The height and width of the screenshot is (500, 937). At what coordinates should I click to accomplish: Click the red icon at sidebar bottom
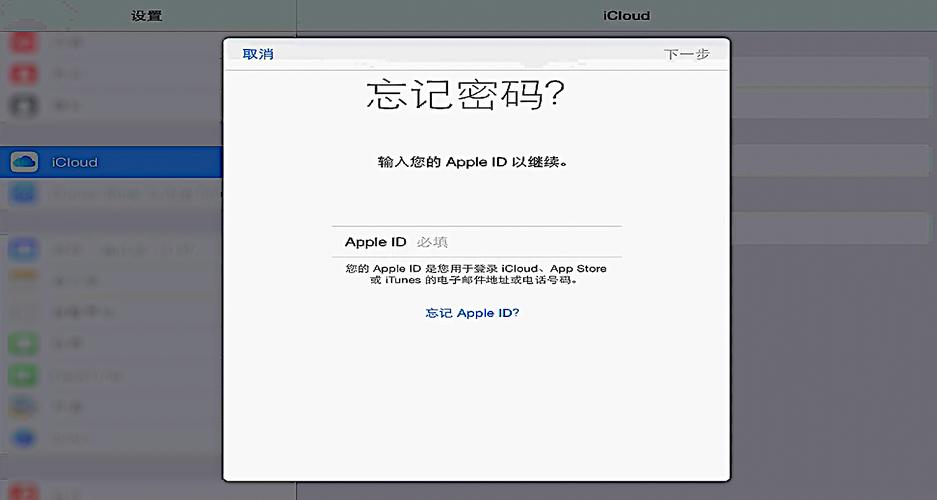tap(24, 492)
